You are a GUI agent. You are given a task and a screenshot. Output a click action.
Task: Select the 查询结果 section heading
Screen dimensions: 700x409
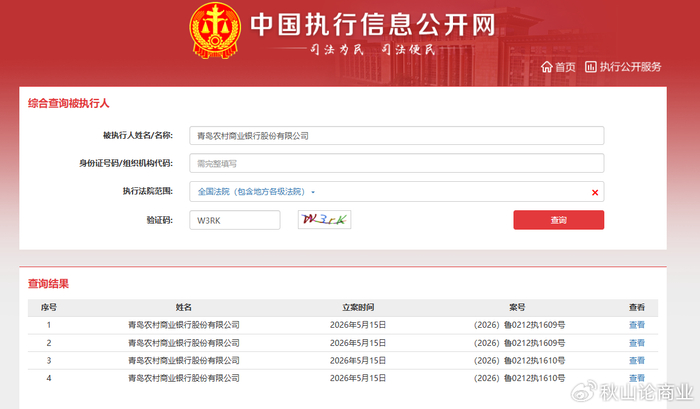pos(48,284)
